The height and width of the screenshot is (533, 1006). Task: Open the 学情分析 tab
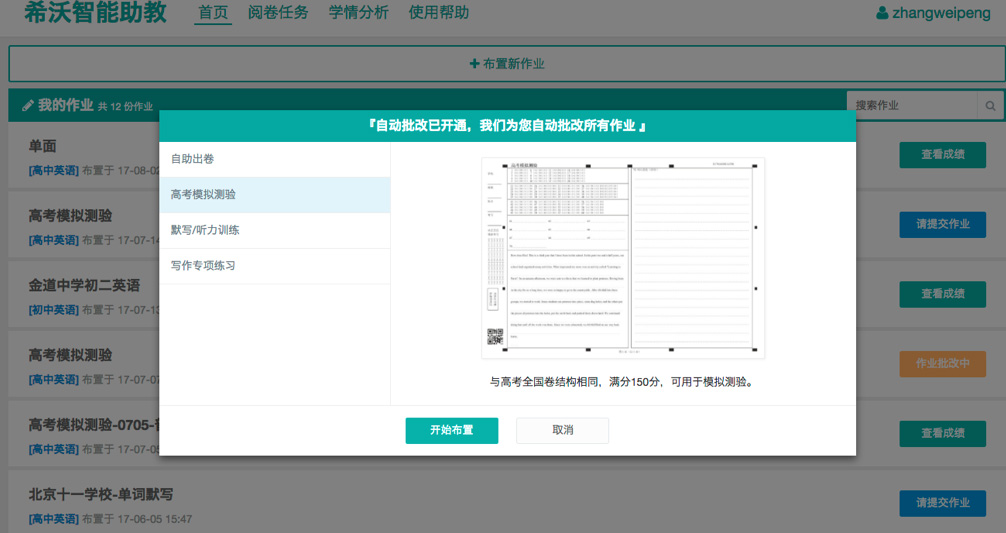pos(358,13)
